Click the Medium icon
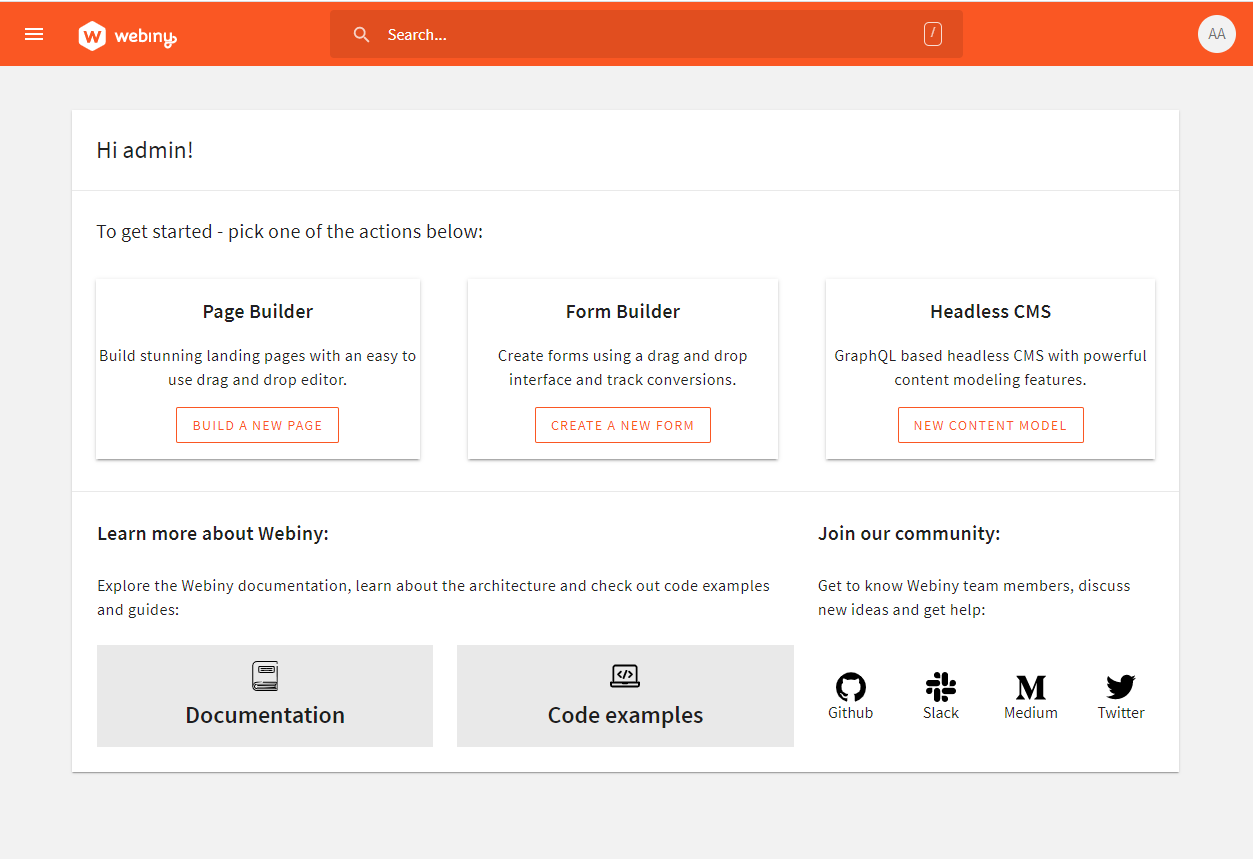 tap(1030, 687)
